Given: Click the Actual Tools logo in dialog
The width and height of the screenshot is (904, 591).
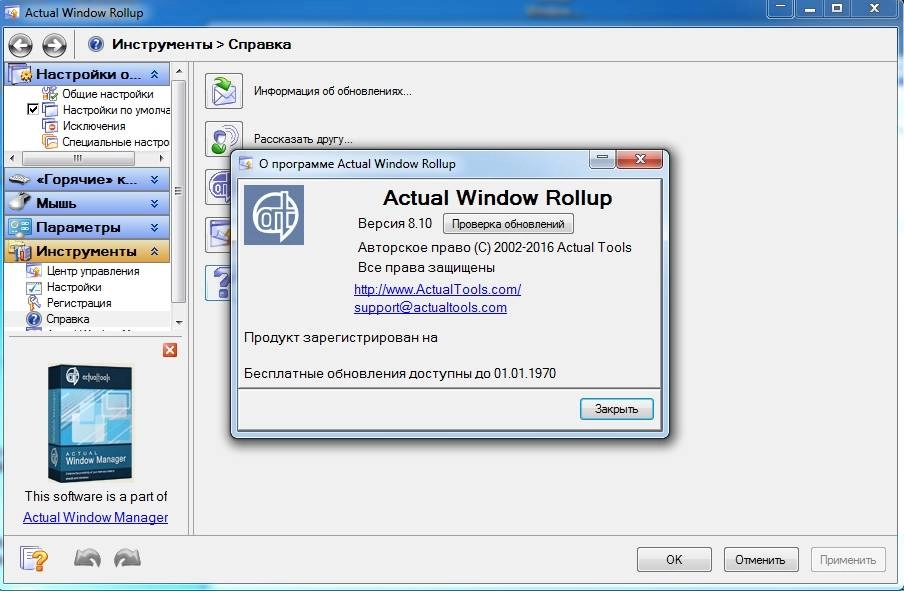Looking at the screenshot, I should 274,215.
